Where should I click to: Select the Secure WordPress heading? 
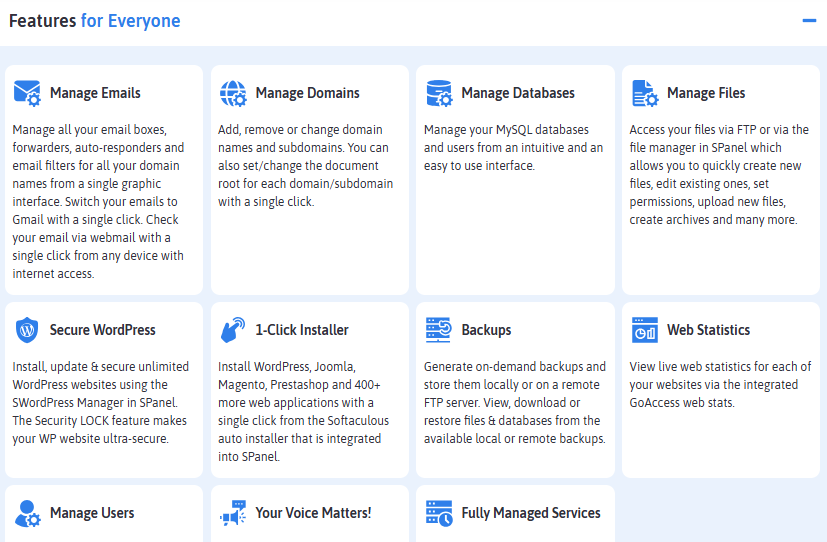pos(102,330)
